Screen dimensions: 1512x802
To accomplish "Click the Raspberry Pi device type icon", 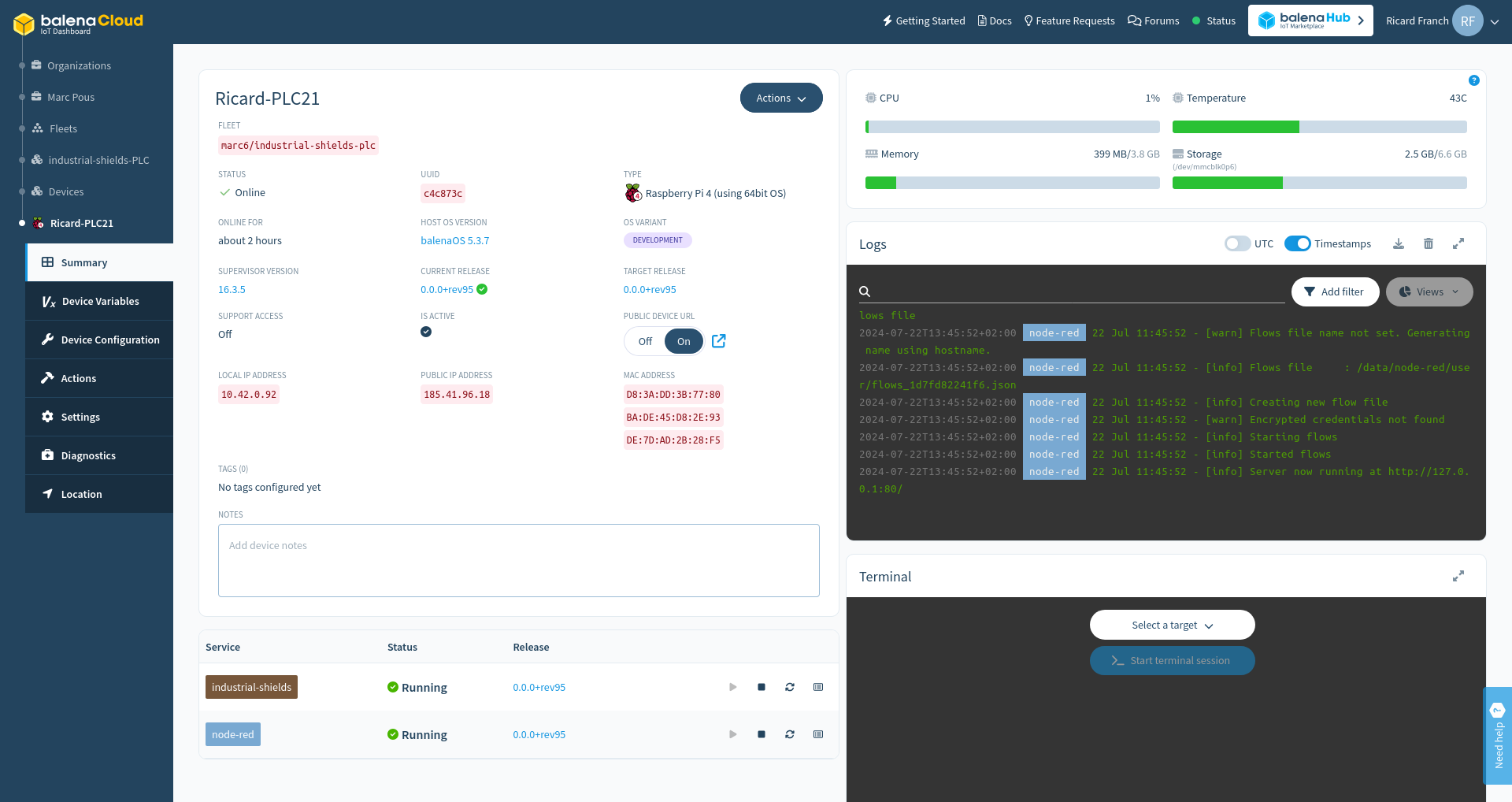I will (x=633, y=193).
